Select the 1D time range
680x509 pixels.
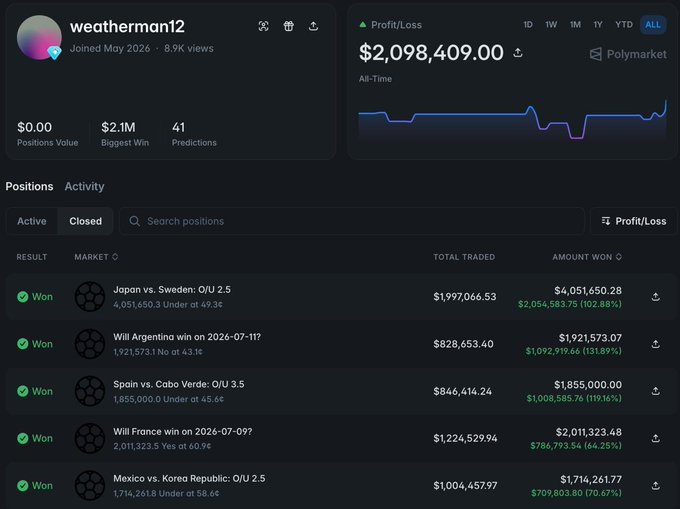click(528, 25)
